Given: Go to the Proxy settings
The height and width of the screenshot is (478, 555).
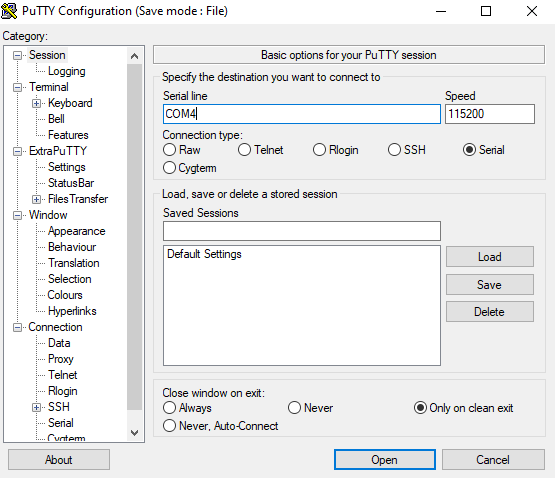Looking at the screenshot, I should tap(61, 359).
